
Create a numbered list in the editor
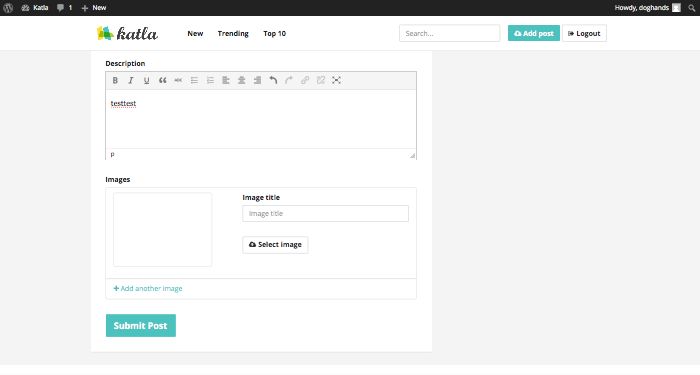click(210, 80)
